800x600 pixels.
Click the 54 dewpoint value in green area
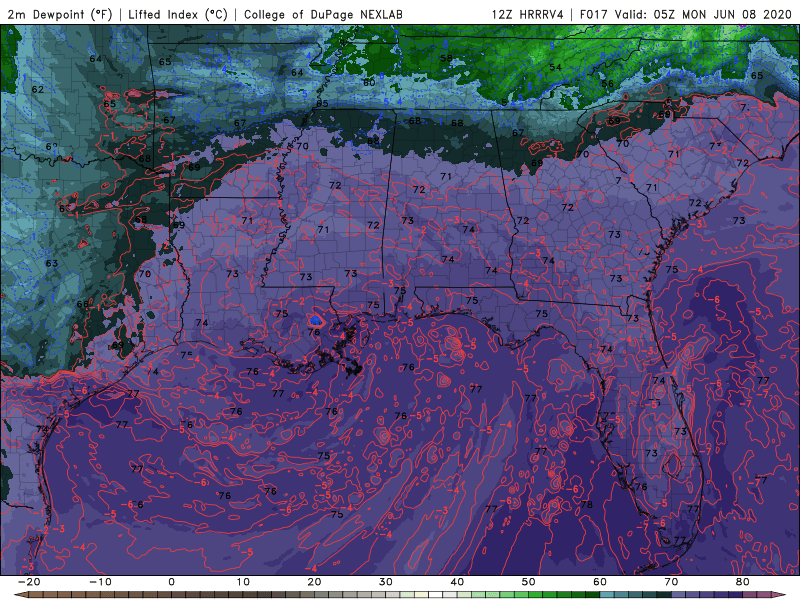tap(555, 67)
